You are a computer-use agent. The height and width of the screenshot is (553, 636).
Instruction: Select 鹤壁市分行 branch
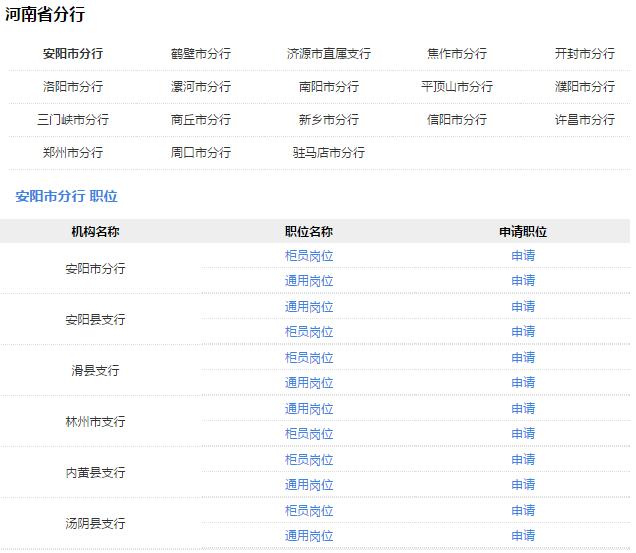(x=200, y=53)
